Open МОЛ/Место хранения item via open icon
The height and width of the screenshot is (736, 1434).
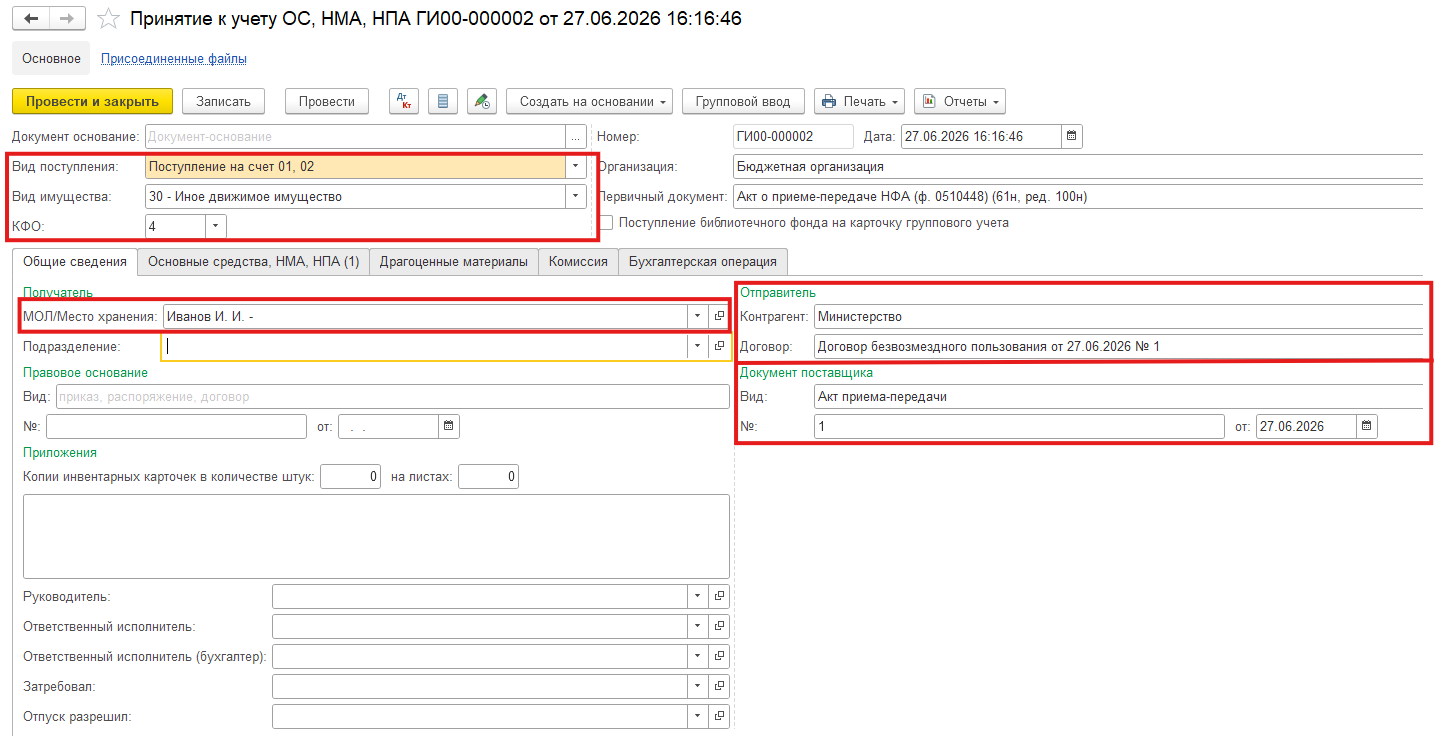click(x=719, y=317)
